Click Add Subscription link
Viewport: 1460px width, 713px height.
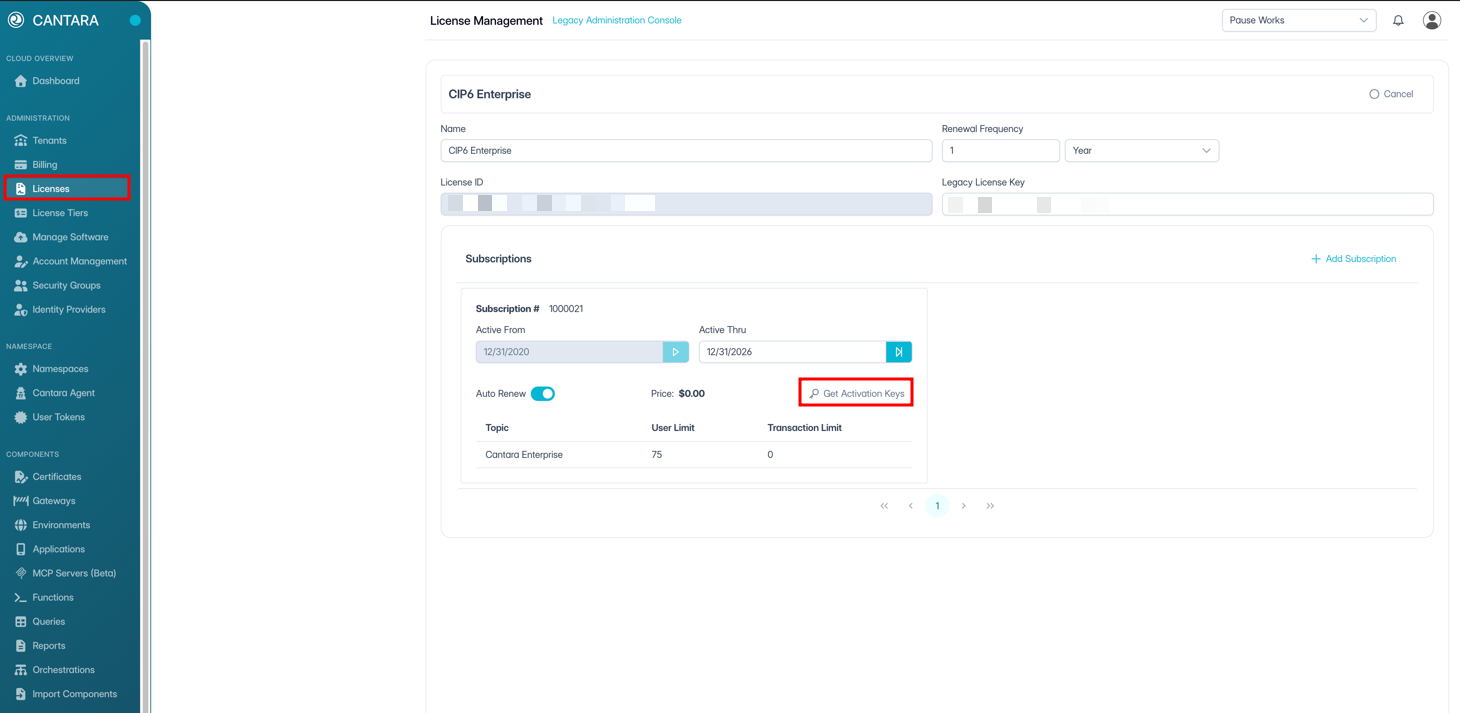coord(1353,259)
